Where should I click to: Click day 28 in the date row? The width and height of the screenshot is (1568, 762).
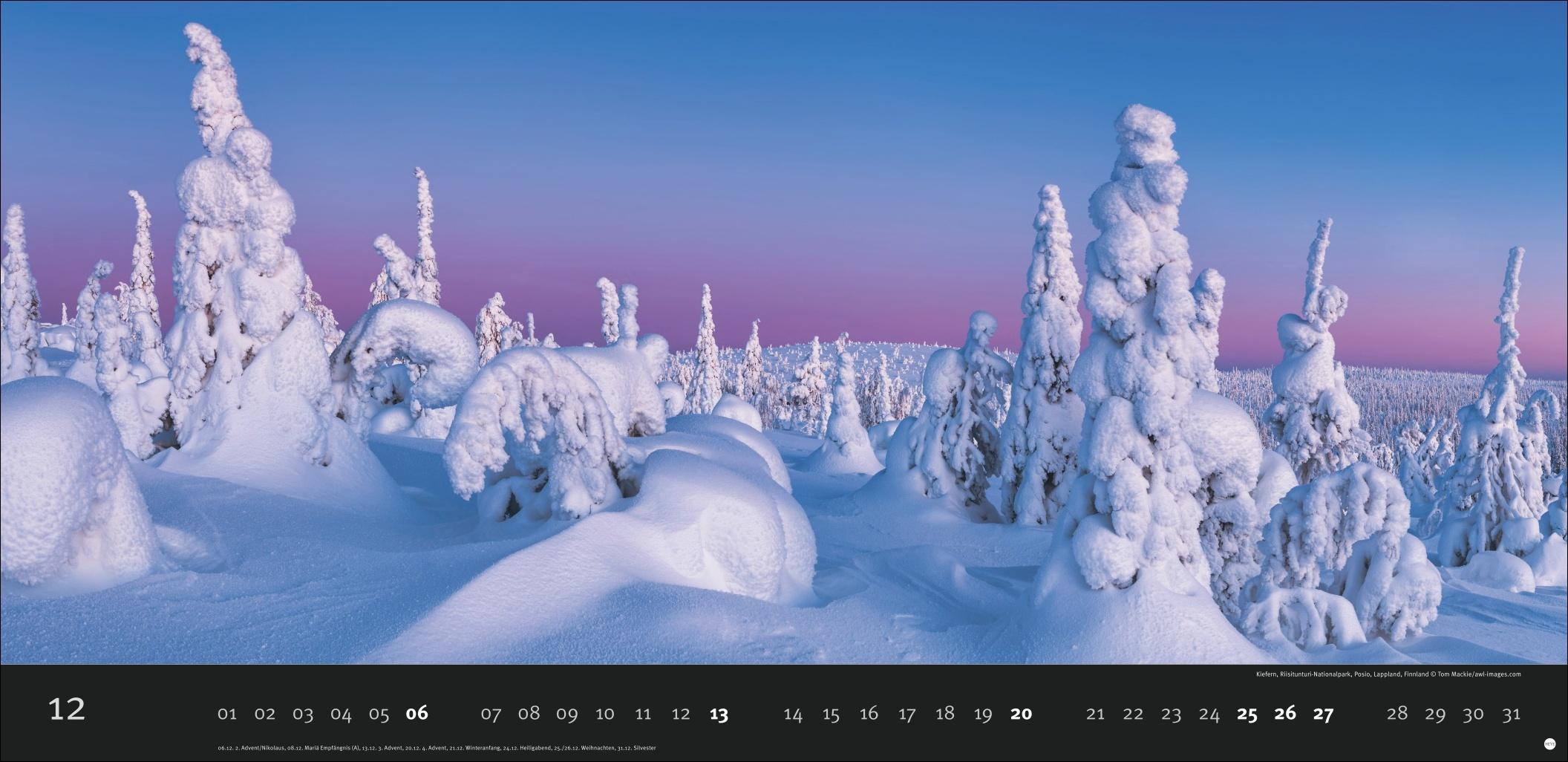pyautogui.click(x=1397, y=714)
